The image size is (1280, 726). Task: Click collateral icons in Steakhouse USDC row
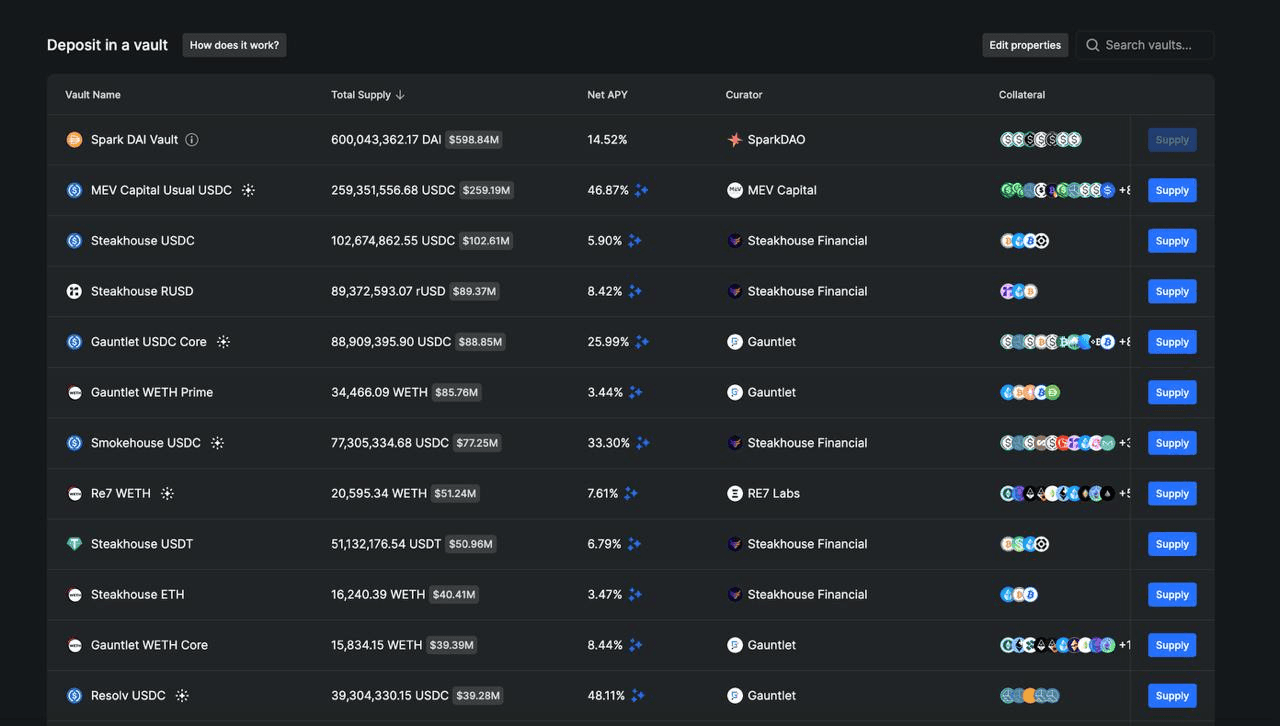(1025, 241)
